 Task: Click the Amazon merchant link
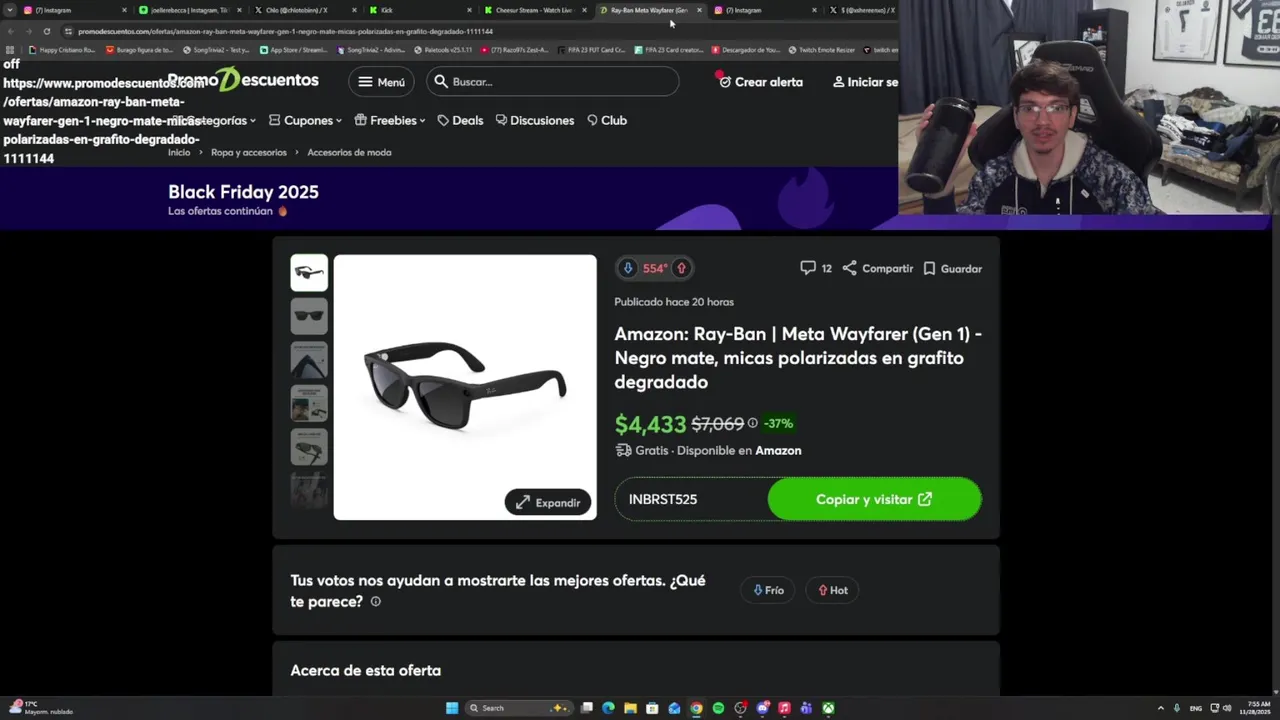778,450
